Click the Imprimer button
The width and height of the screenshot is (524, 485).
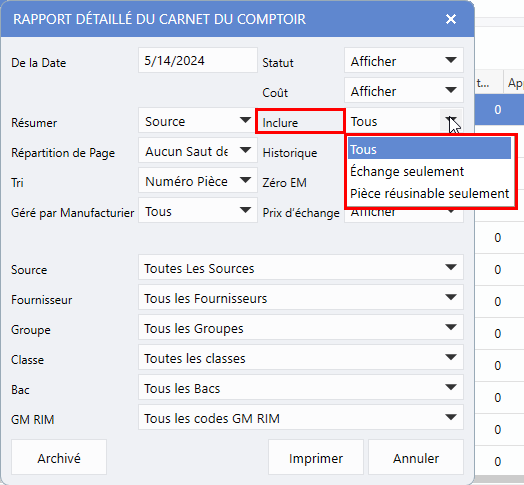click(x=316, y=457)
